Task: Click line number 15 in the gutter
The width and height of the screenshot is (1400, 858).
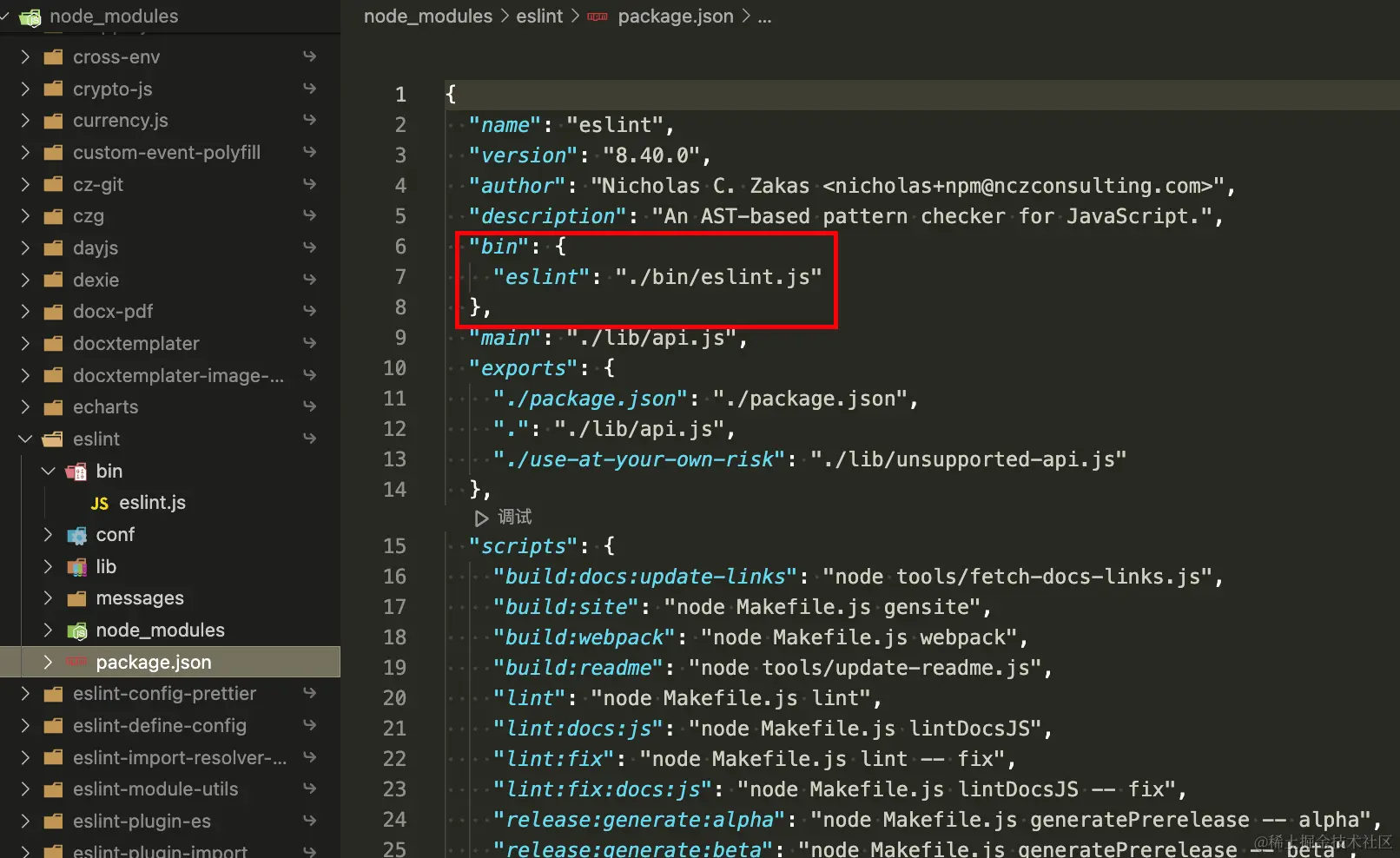Action: 394,546
